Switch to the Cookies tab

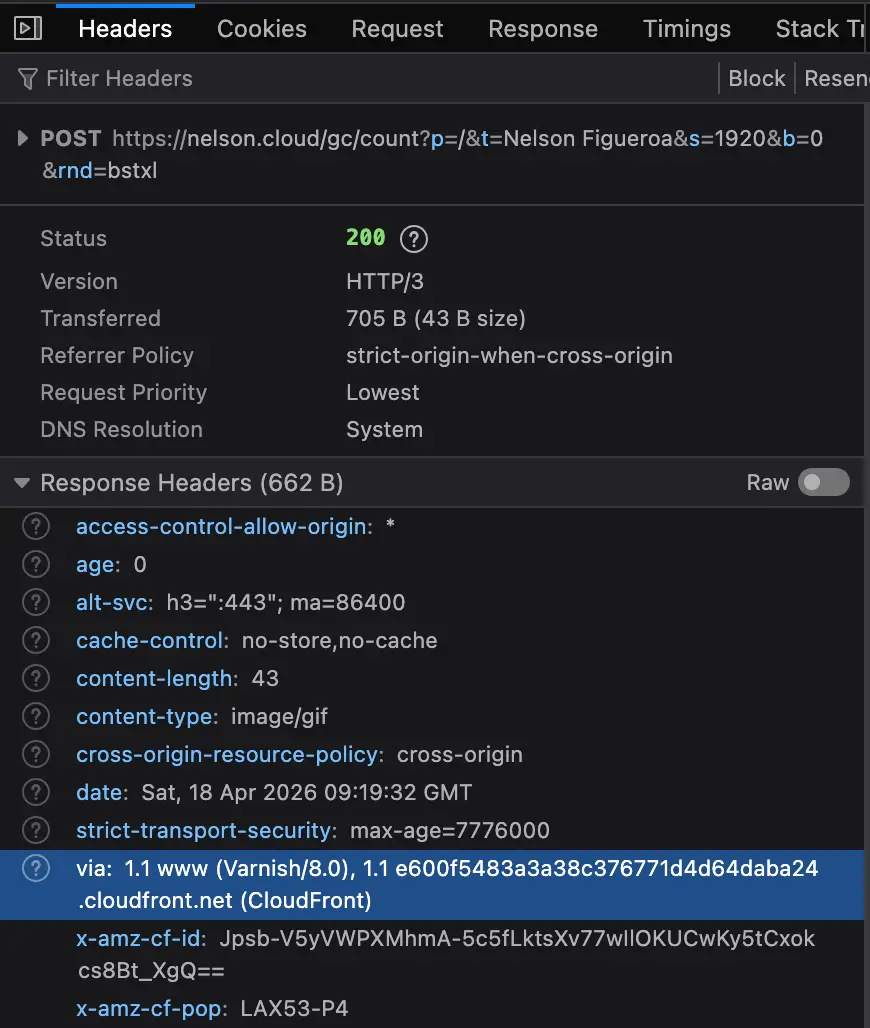[261, 28]
